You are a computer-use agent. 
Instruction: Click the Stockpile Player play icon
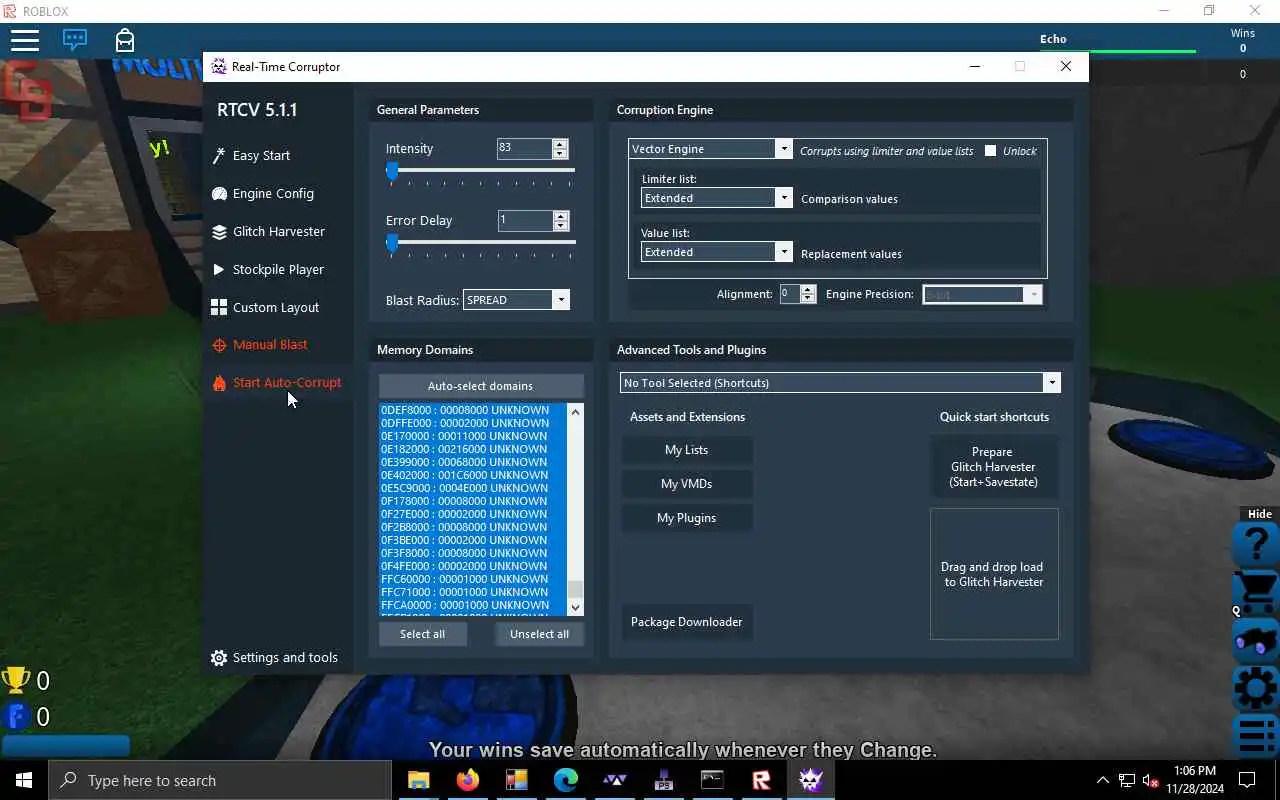219,270
